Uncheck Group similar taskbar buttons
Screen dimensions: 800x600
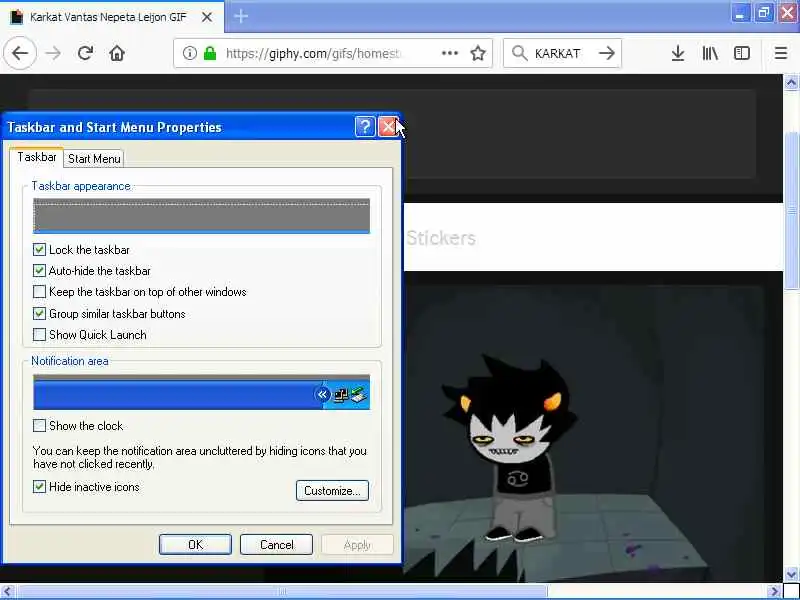point(39,313)
